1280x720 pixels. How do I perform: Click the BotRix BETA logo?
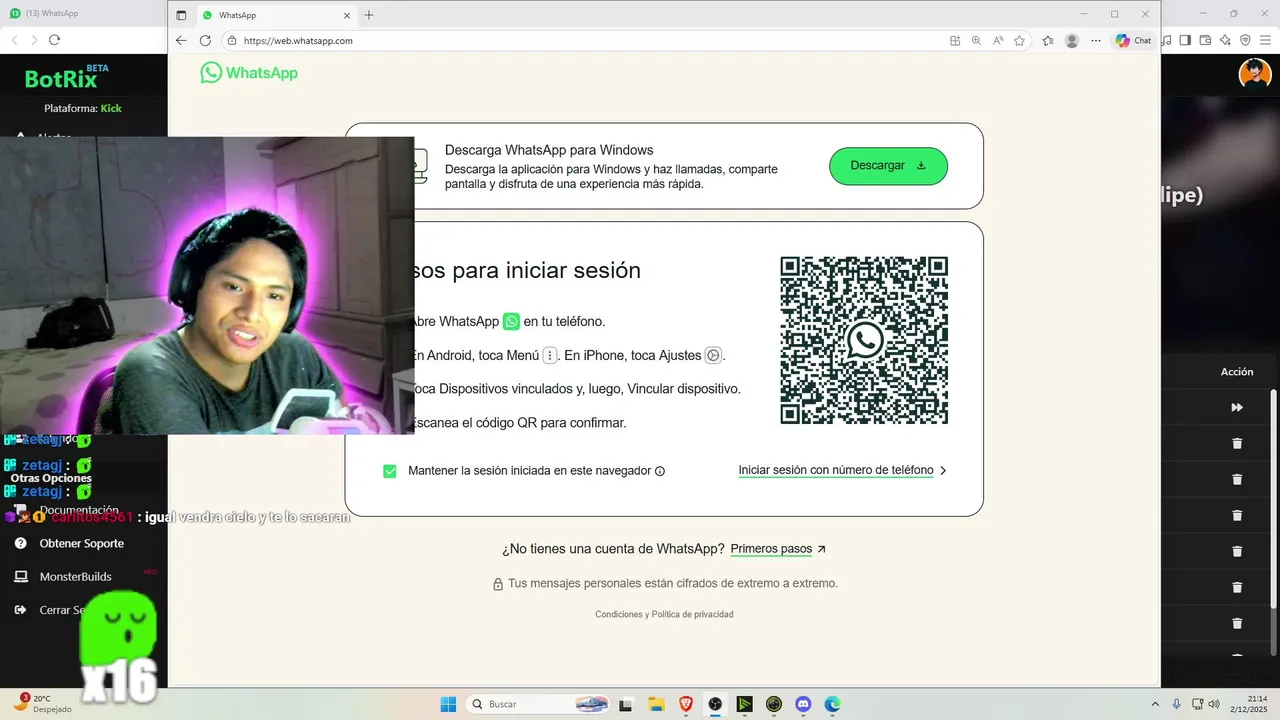tap(67, 78)
